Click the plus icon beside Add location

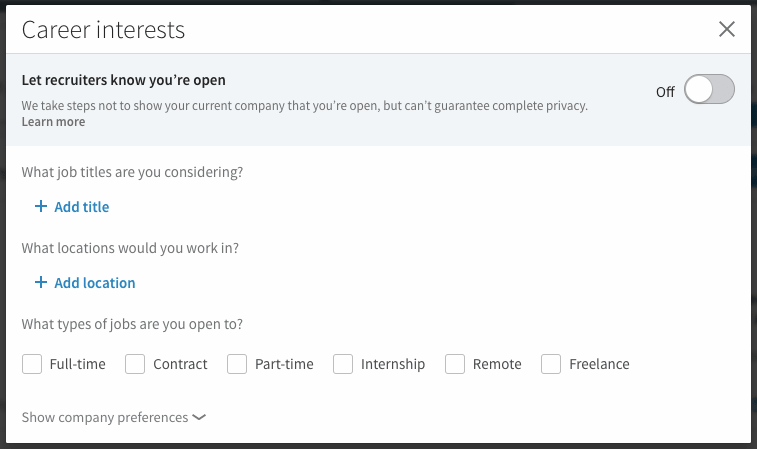point(41,282)
